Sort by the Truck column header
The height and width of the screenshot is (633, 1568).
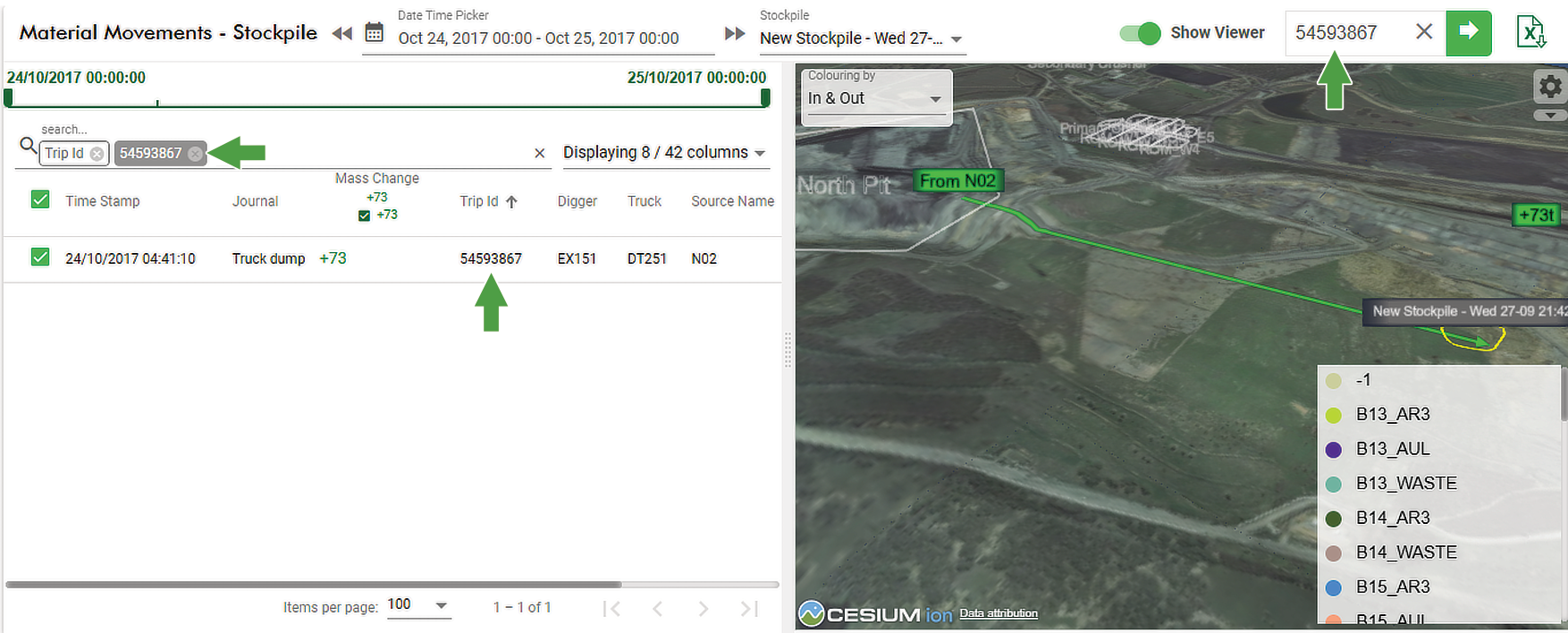[645, 201]
